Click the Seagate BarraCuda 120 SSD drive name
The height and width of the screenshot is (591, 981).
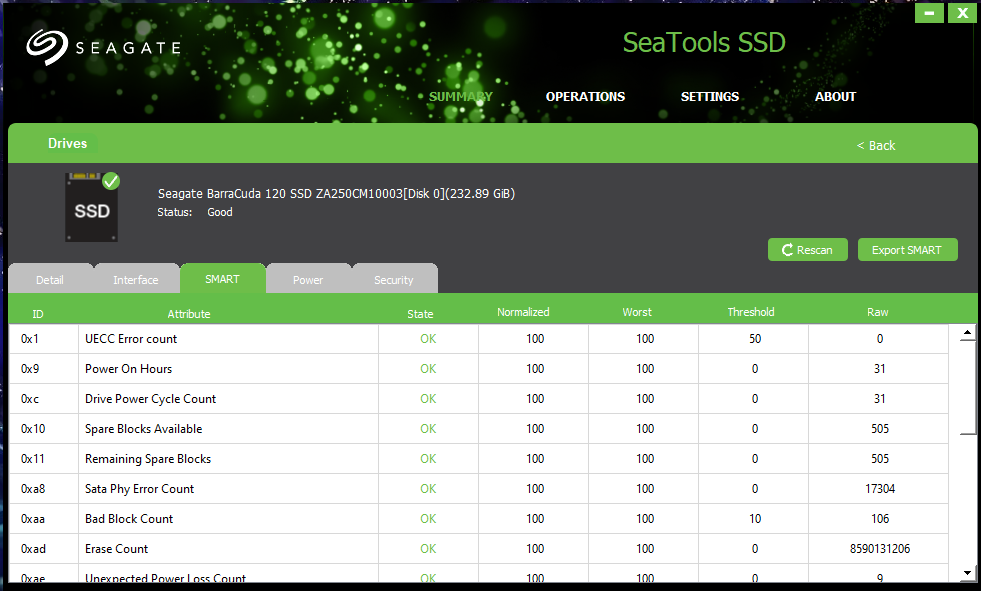(x=336, y=193)
